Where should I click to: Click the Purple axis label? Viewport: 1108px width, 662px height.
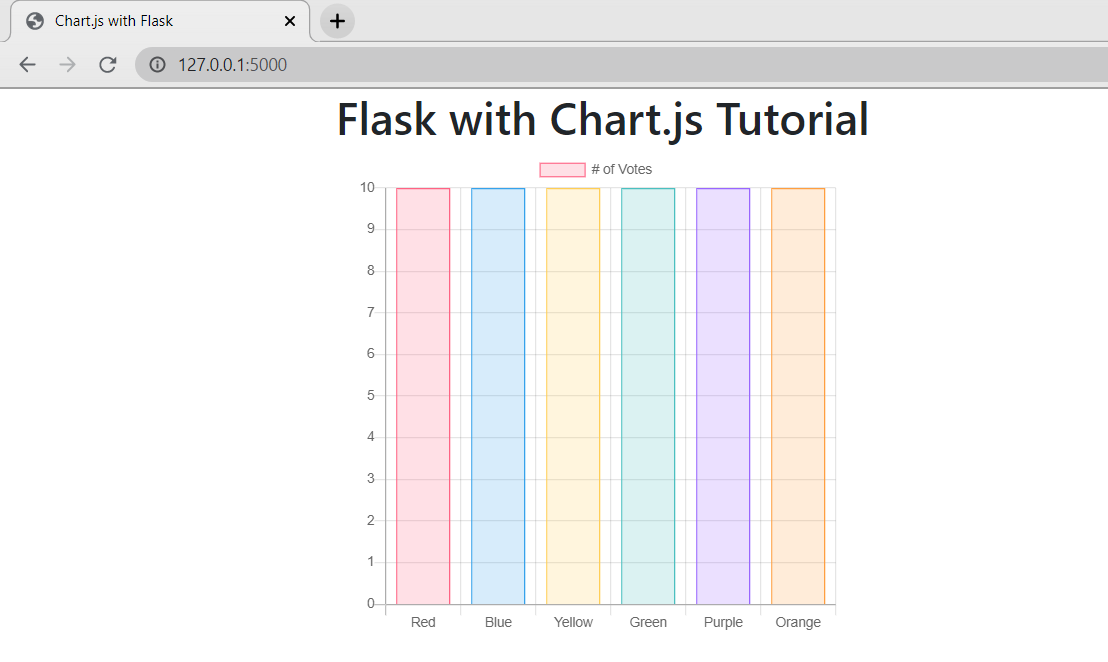click(x=723, y=622)
